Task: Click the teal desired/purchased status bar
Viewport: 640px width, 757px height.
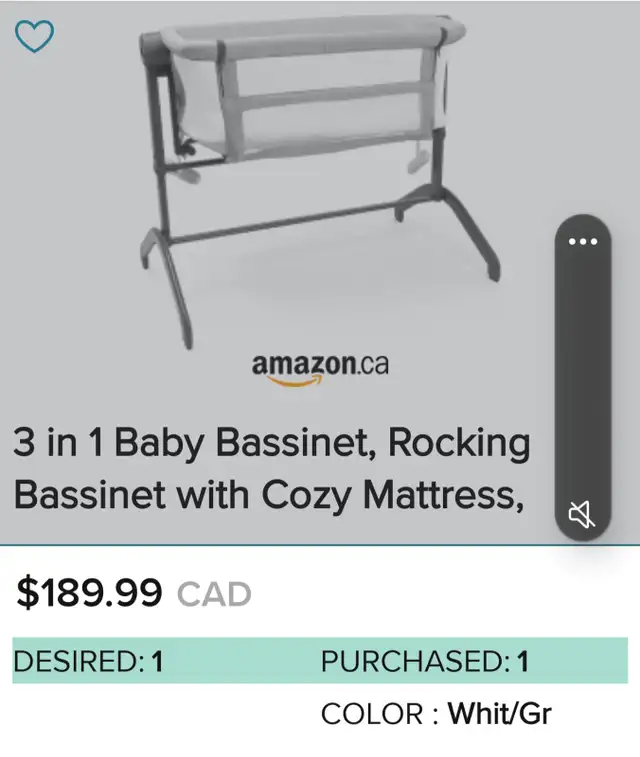Action: pyautogui.click(x=320, y=660)
